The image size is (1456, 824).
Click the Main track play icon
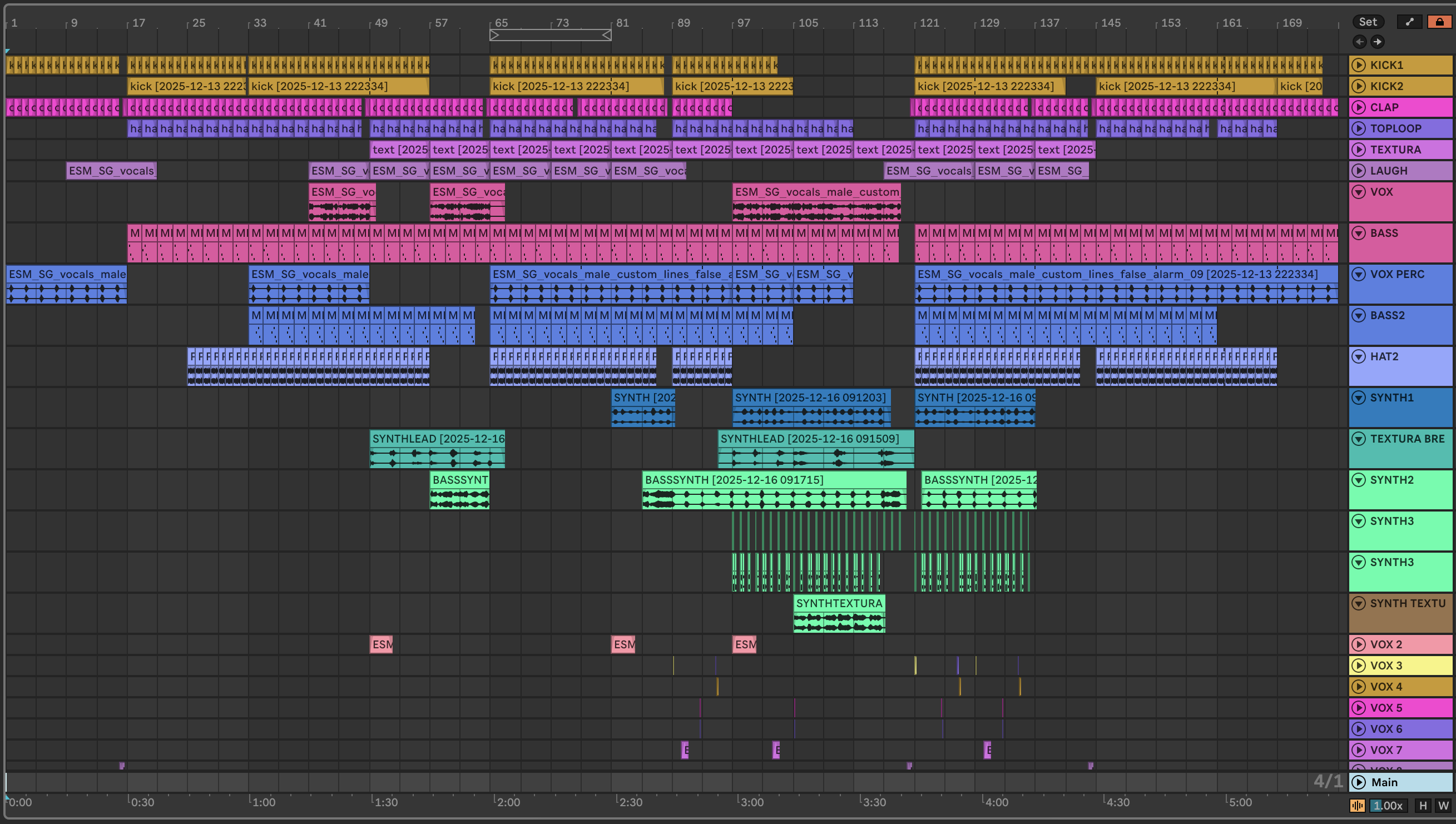[x=1359, y=782]
